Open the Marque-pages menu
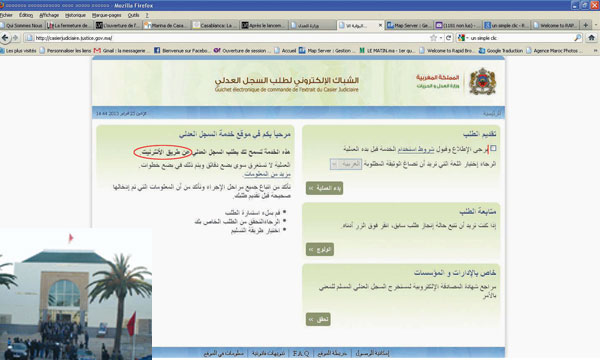This screenshot has height=360, width=600. (106, 15)
